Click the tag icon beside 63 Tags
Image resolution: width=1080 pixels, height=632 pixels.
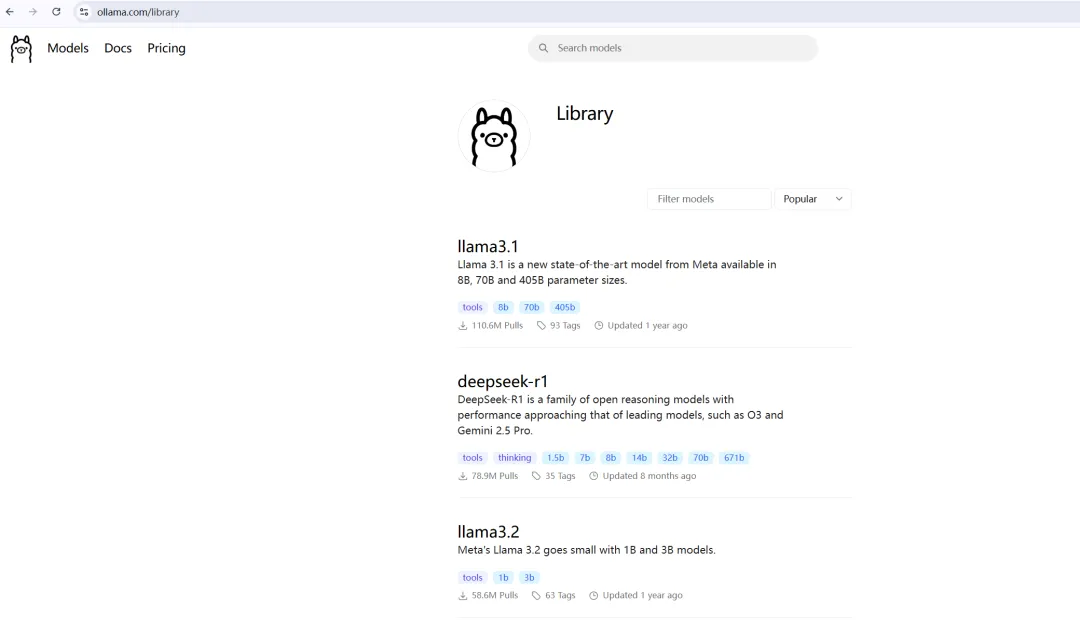536,596
